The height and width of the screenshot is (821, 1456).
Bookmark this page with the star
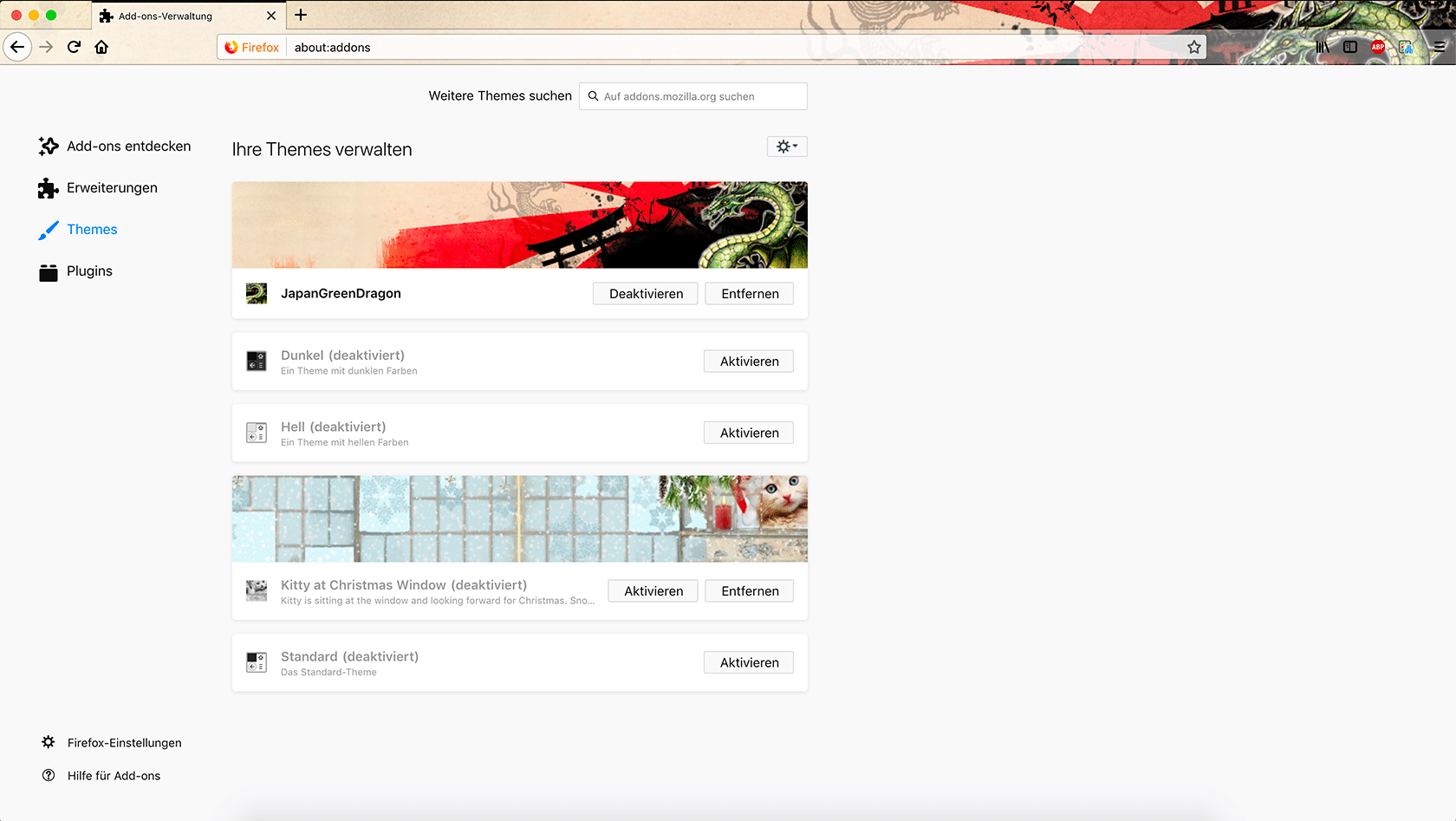point(1194,47)
